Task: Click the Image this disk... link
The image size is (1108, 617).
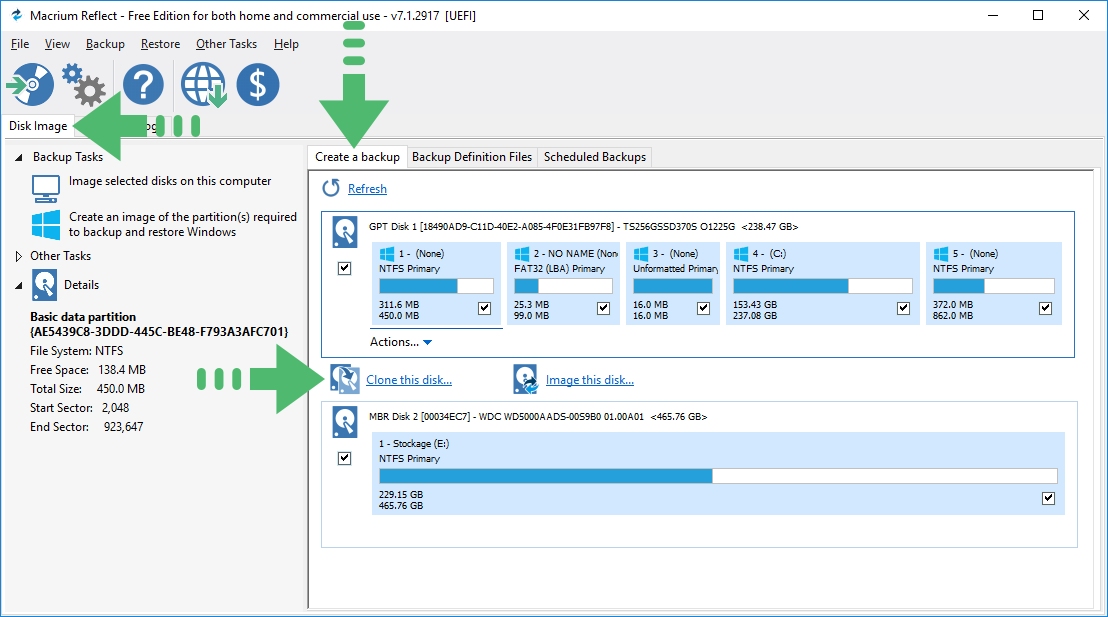Action: coord(590,380)
